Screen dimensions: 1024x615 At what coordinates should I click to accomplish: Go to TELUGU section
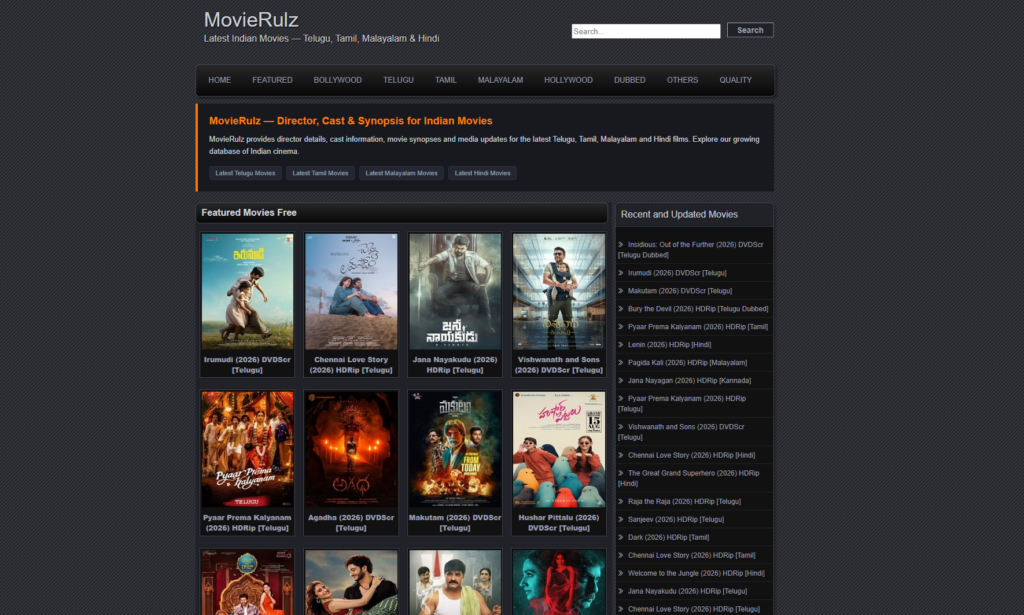pos(398,80)
